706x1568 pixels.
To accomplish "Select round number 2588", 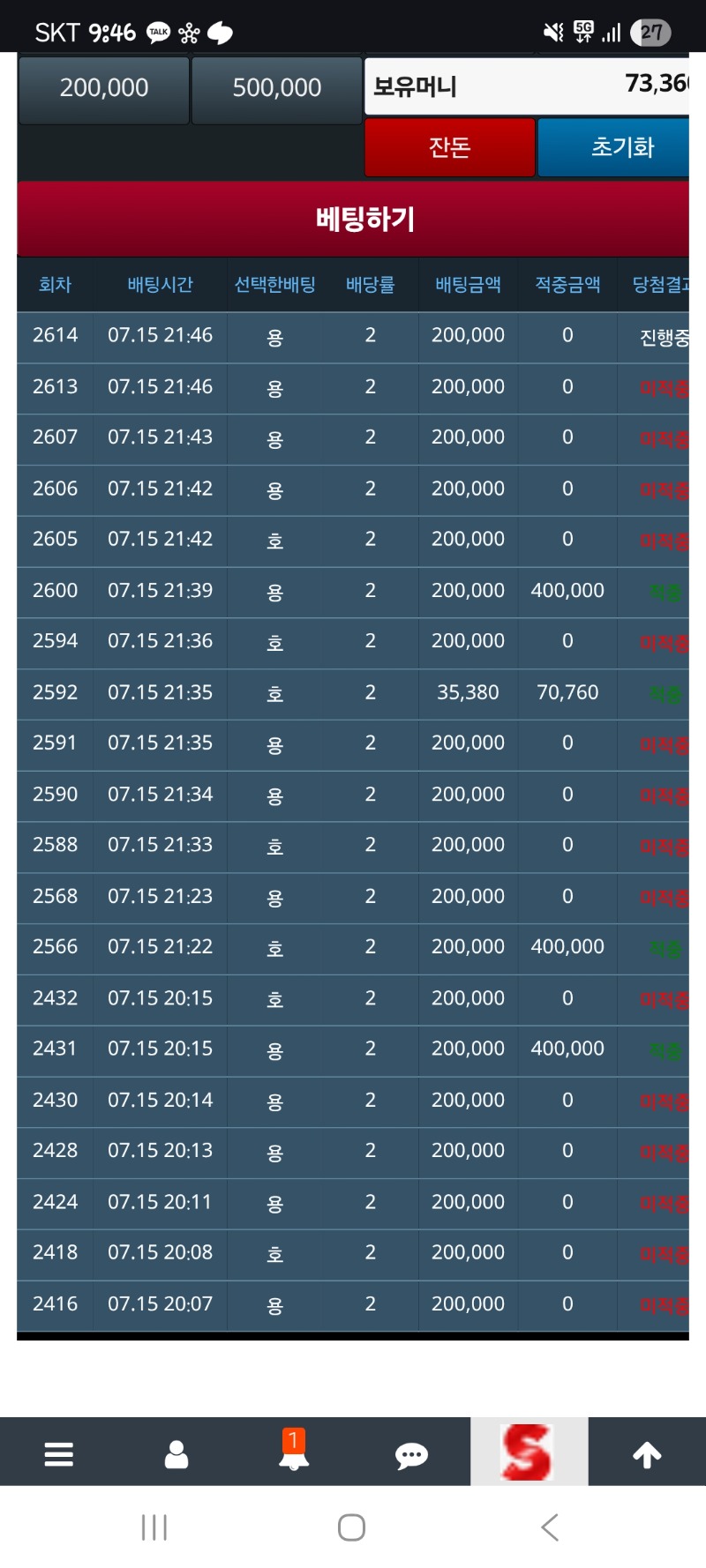I will pos(55,845).
